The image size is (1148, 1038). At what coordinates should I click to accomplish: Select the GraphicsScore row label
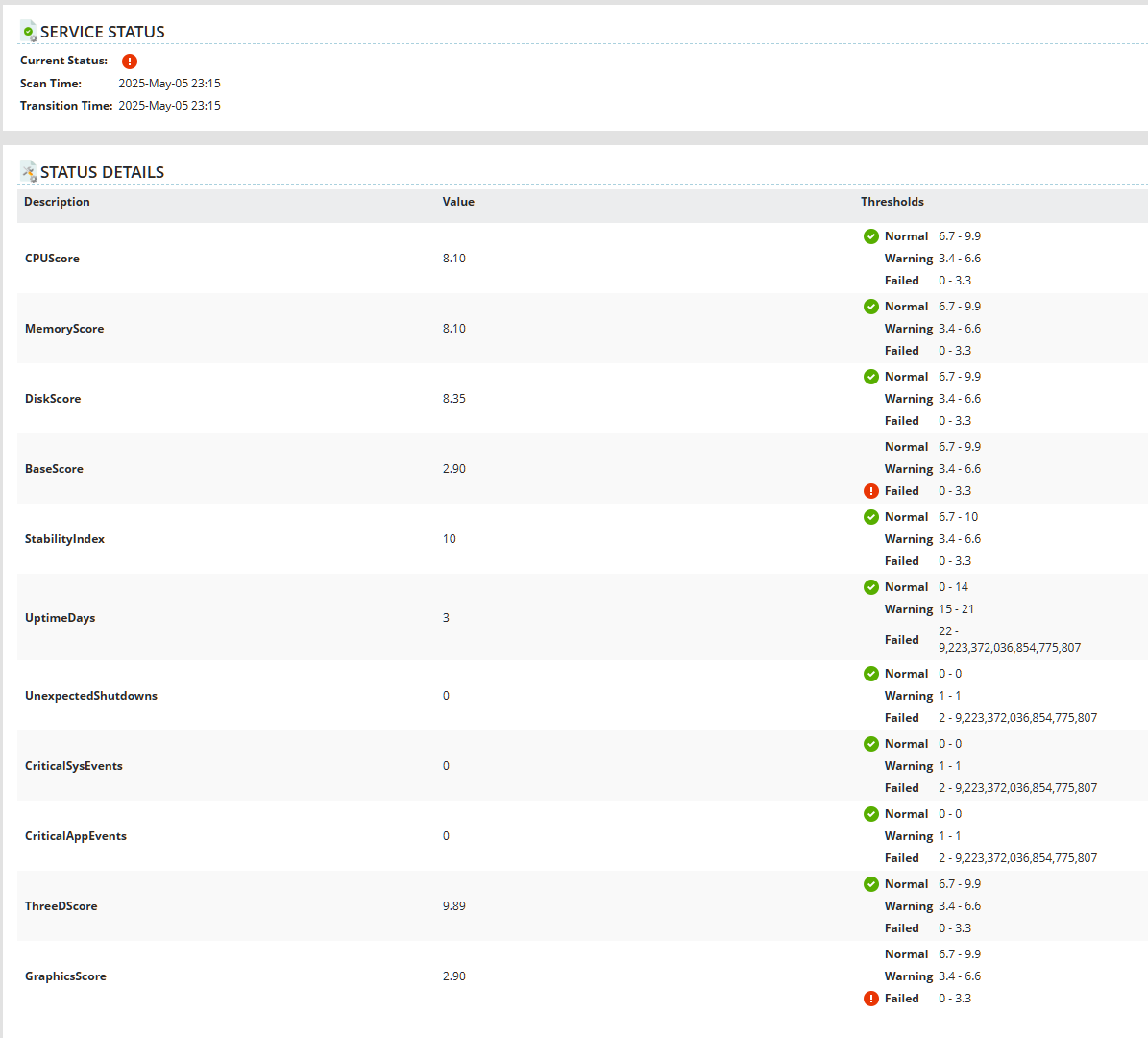coord(65,976)
